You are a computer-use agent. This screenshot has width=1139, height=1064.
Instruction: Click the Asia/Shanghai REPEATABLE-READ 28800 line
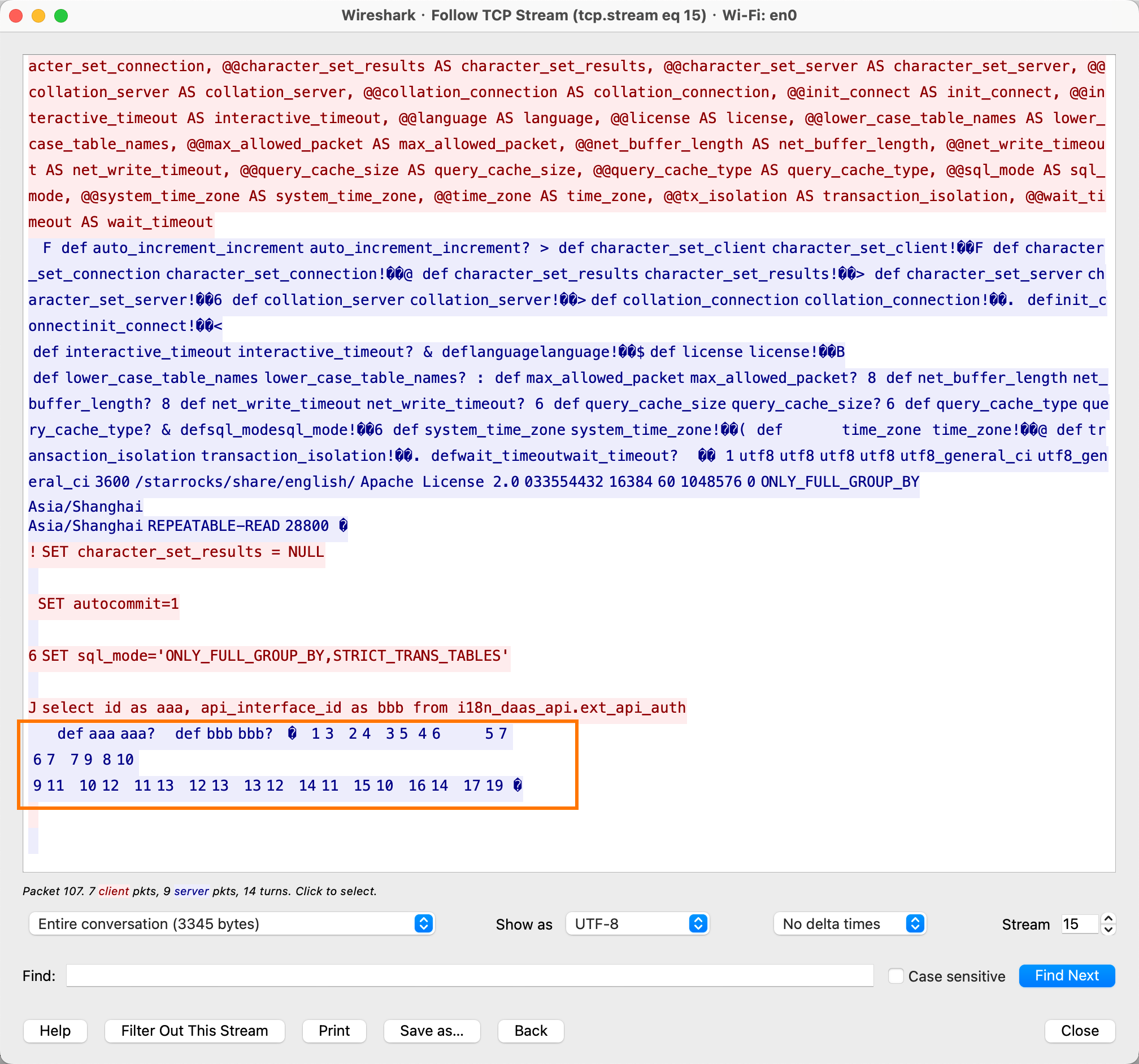(188, 526)
